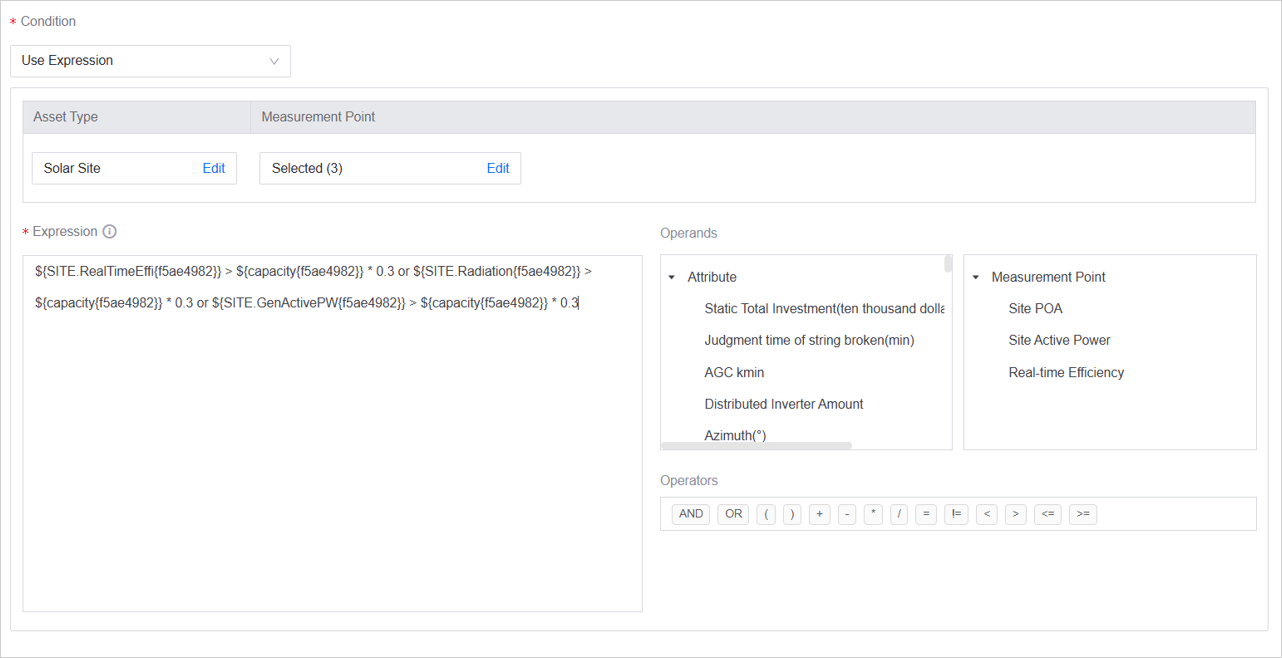Viewport: 1282px width, 658px height.
Task: Collapse the Measurement Point tree node
Action: click(x=976, y=278)
